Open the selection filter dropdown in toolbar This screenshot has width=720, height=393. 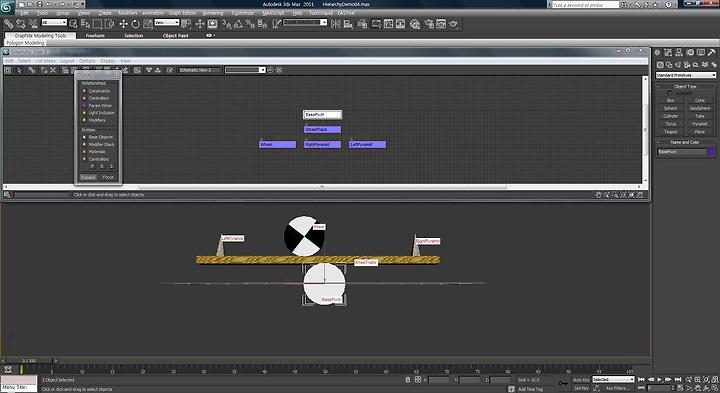point(54,22)
